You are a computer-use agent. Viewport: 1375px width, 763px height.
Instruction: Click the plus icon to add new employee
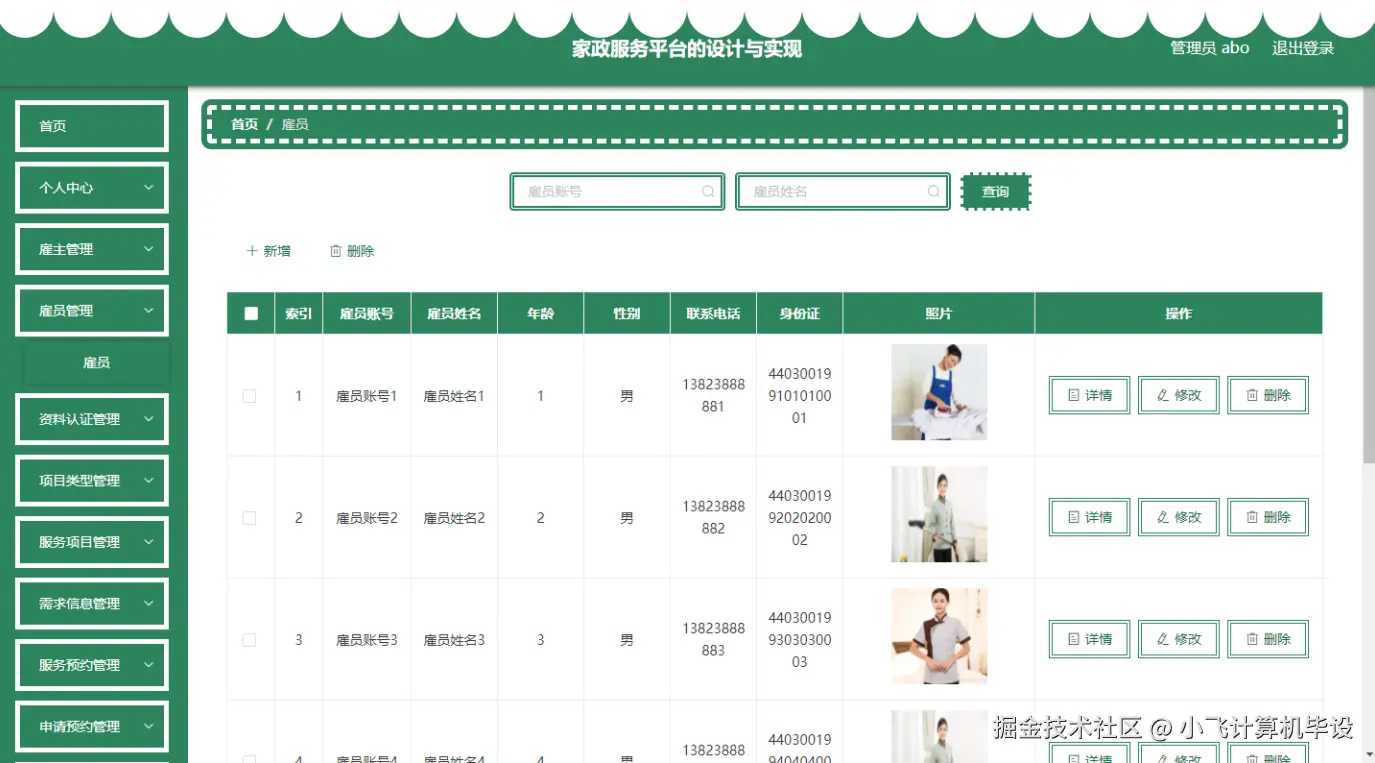coord(253,250)
